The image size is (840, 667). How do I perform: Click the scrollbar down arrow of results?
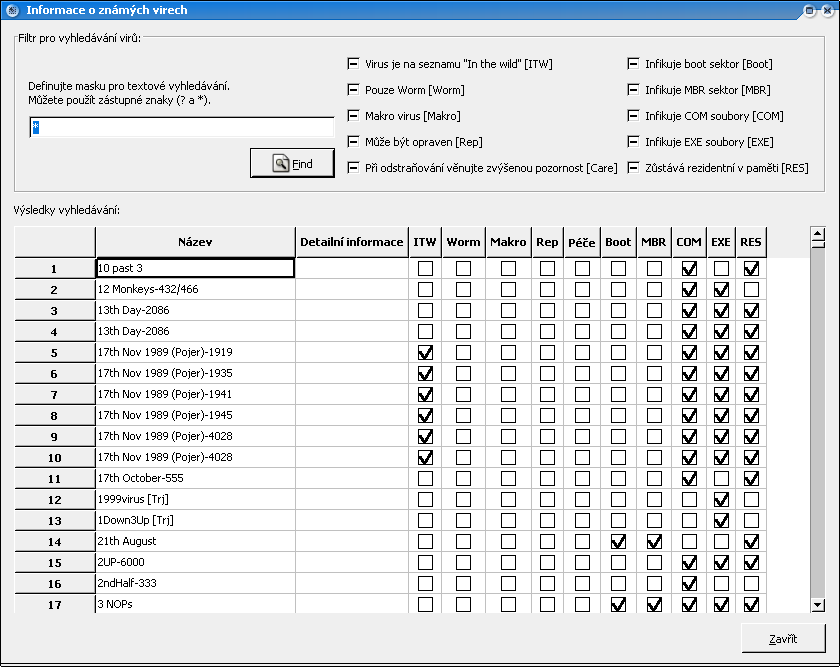tap(818, 605)
